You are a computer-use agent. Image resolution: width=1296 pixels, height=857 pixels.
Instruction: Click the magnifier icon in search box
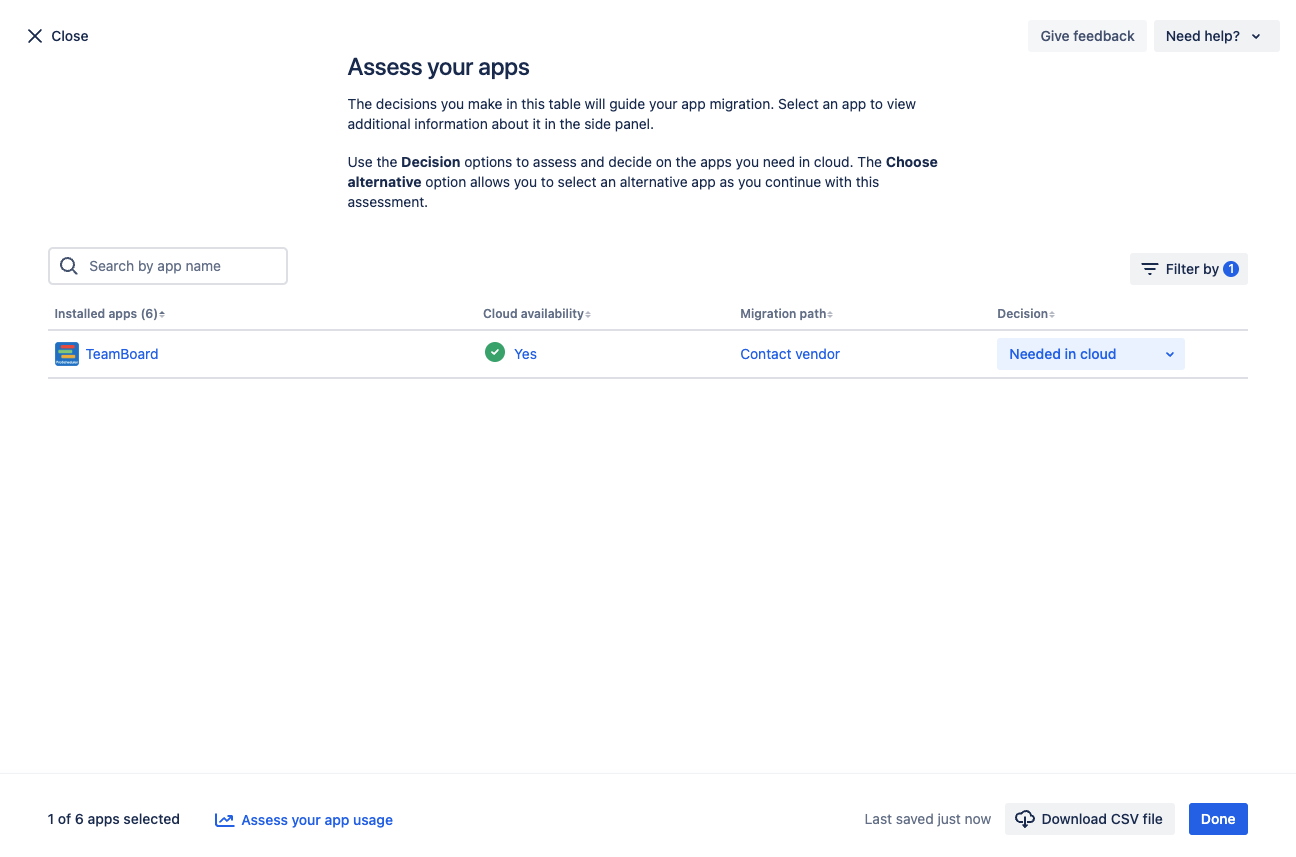tap(69, 266)
